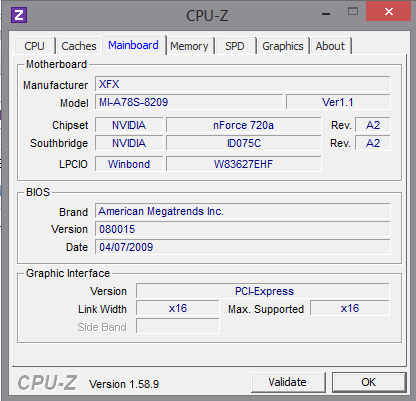Click the Ver1.1 model revision field
Viewport: 416px width, 401px height.
tap(338, 102)
